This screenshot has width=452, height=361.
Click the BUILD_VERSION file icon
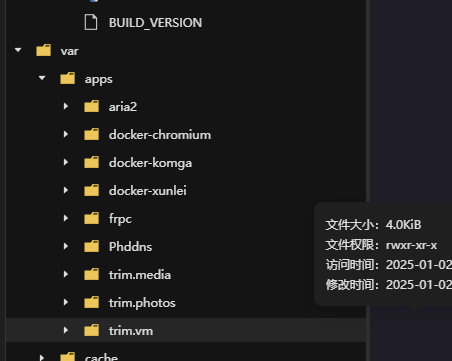(91, 23)
